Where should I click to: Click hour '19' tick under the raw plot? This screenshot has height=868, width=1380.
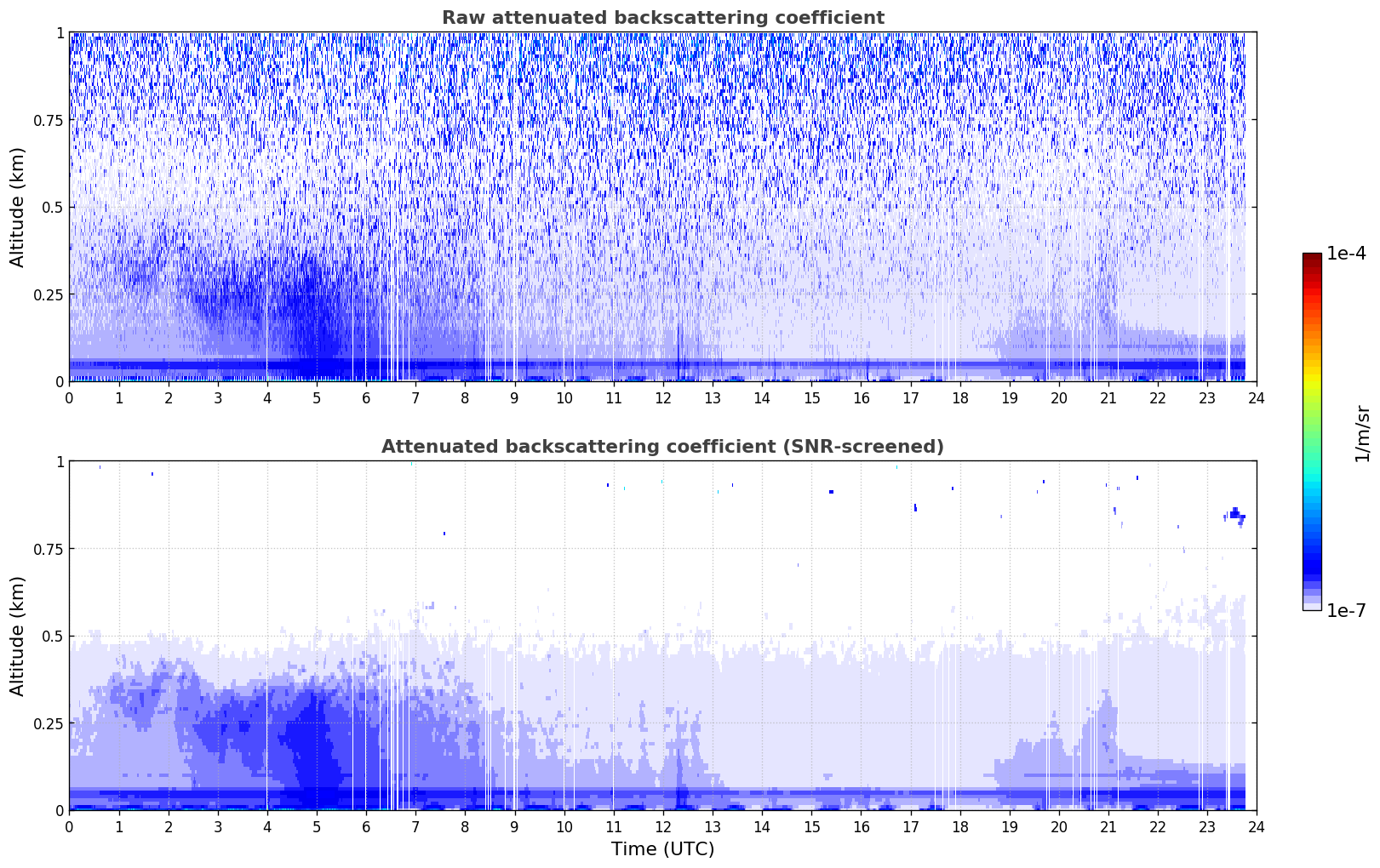tap(1010, 397)
